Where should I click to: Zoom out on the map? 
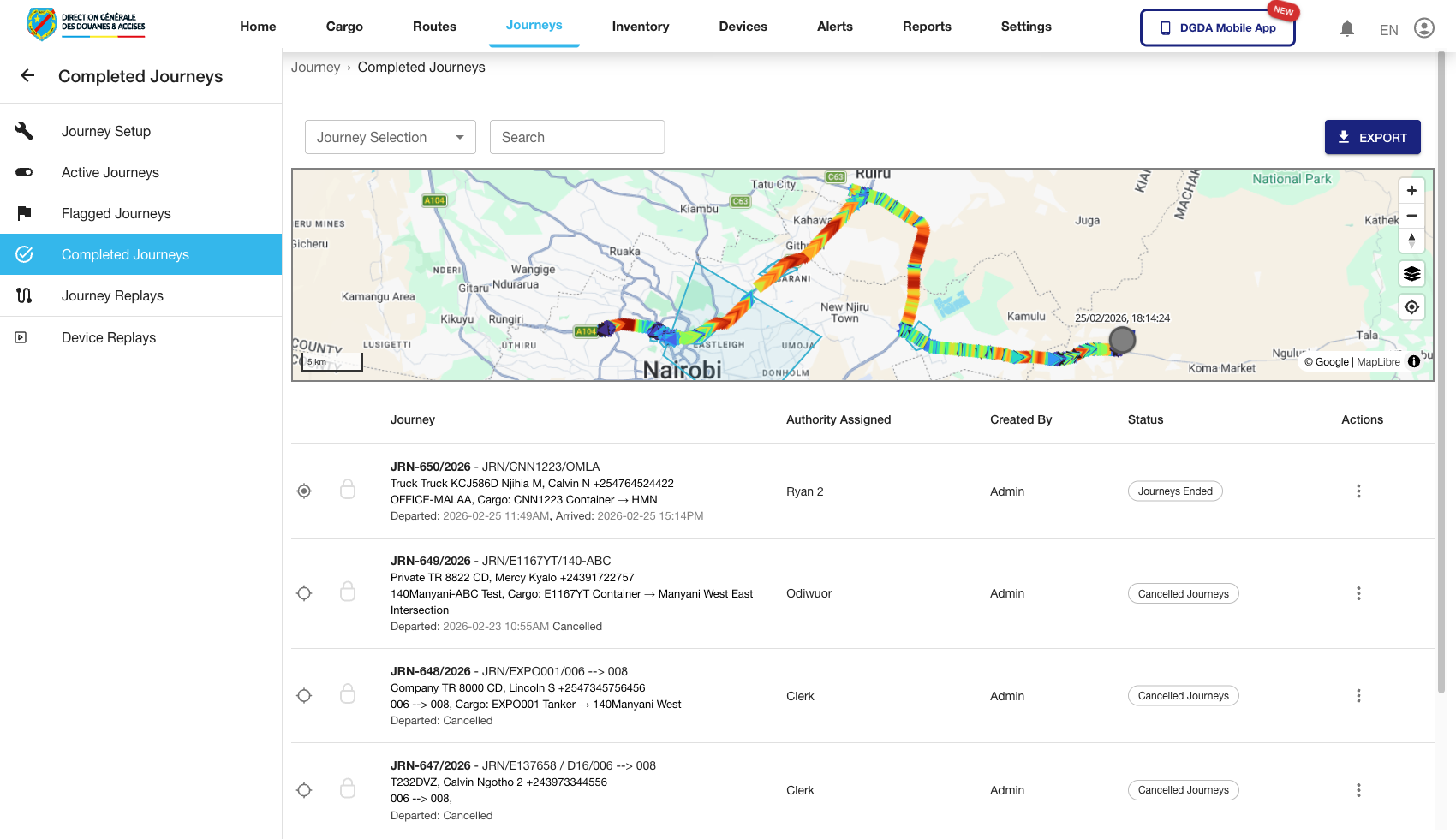[1411, 216]
